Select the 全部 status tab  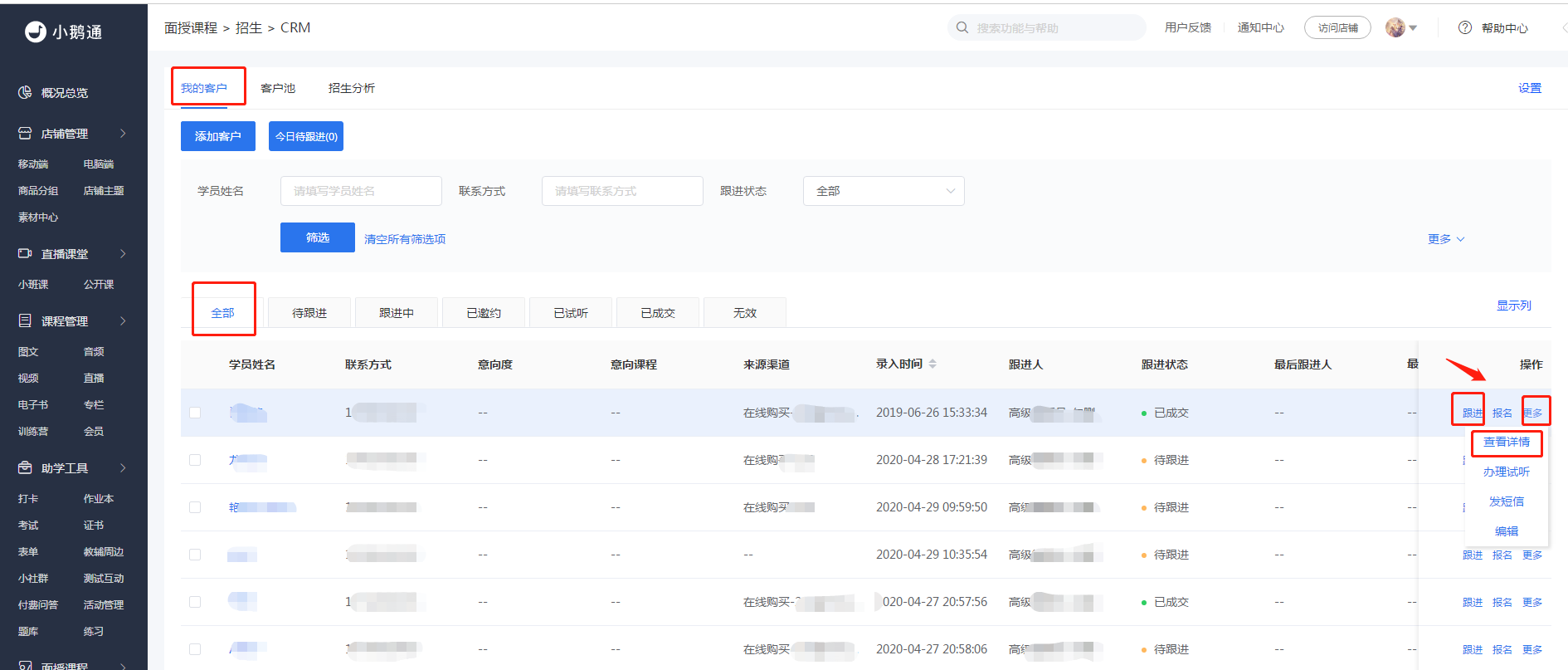(222, 313)
